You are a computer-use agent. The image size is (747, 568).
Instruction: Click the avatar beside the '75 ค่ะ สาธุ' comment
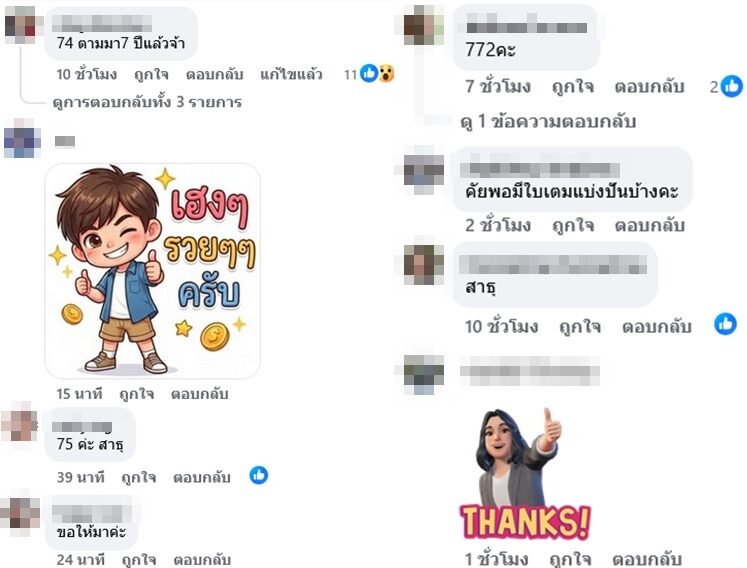coord(20,425)
